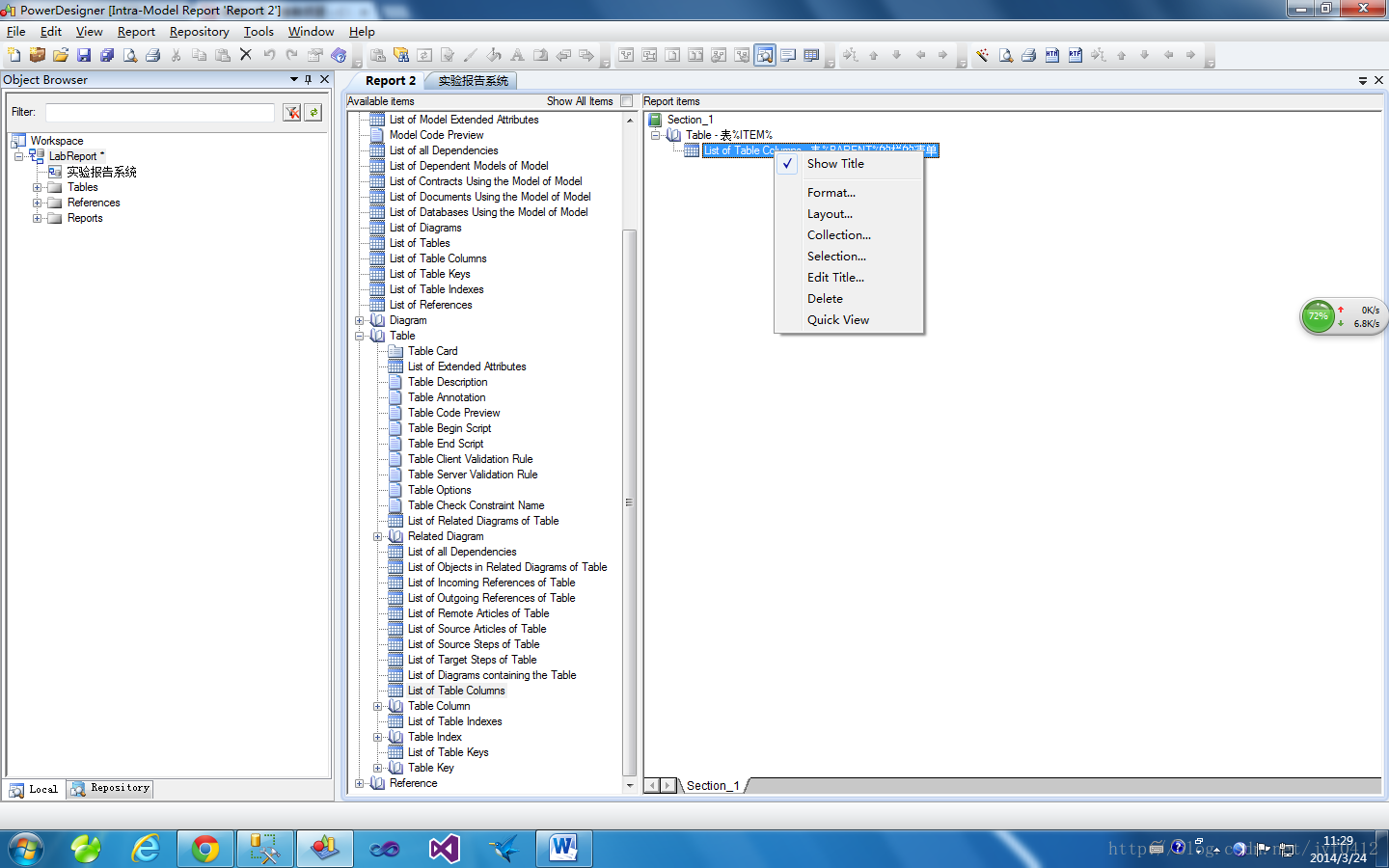The image size is (1389, 868).
Task: Collapse the Table node in Available items
Action: (x=360, y=336)
